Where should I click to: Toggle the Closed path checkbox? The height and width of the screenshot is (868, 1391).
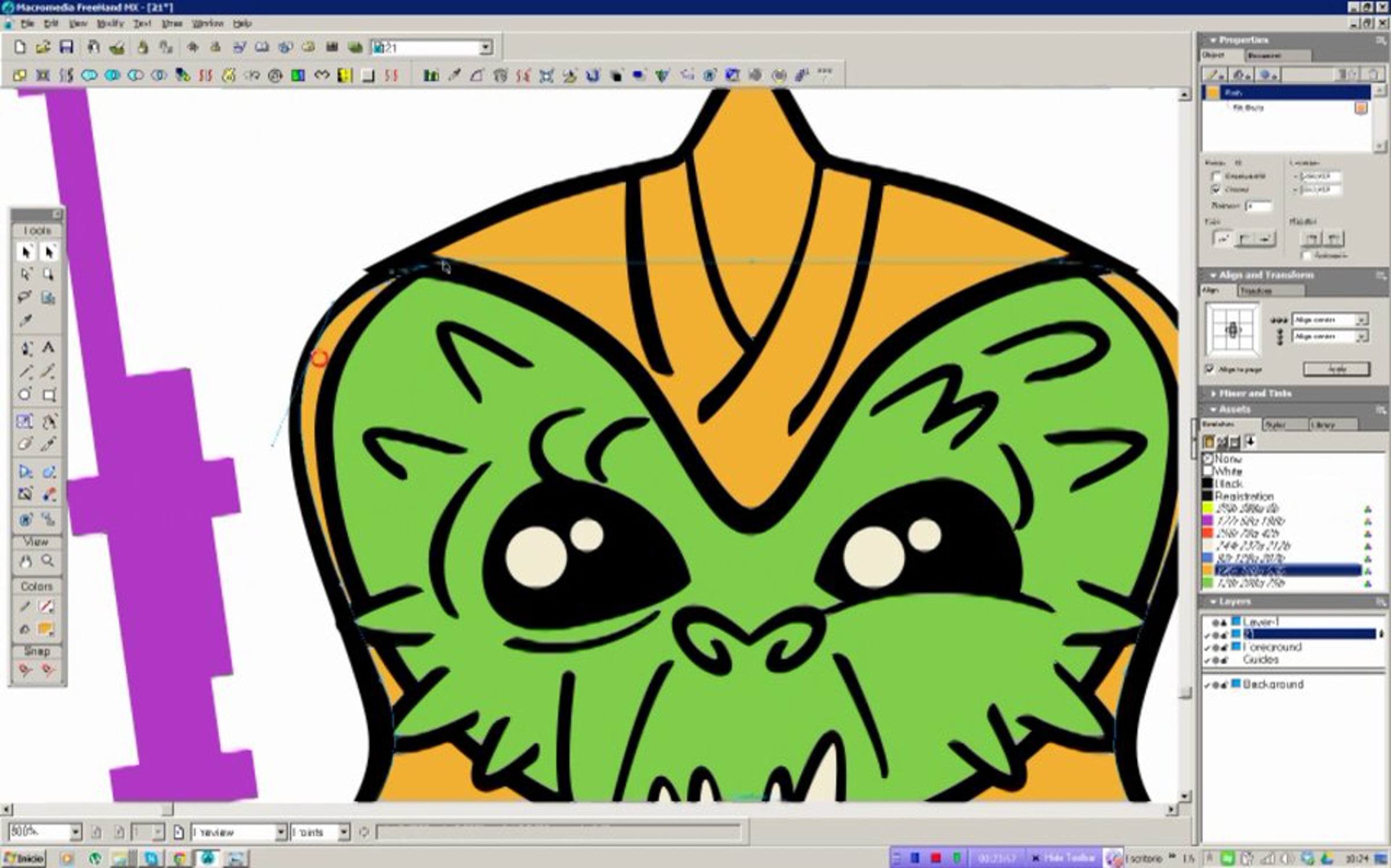tap(1216, 189)
